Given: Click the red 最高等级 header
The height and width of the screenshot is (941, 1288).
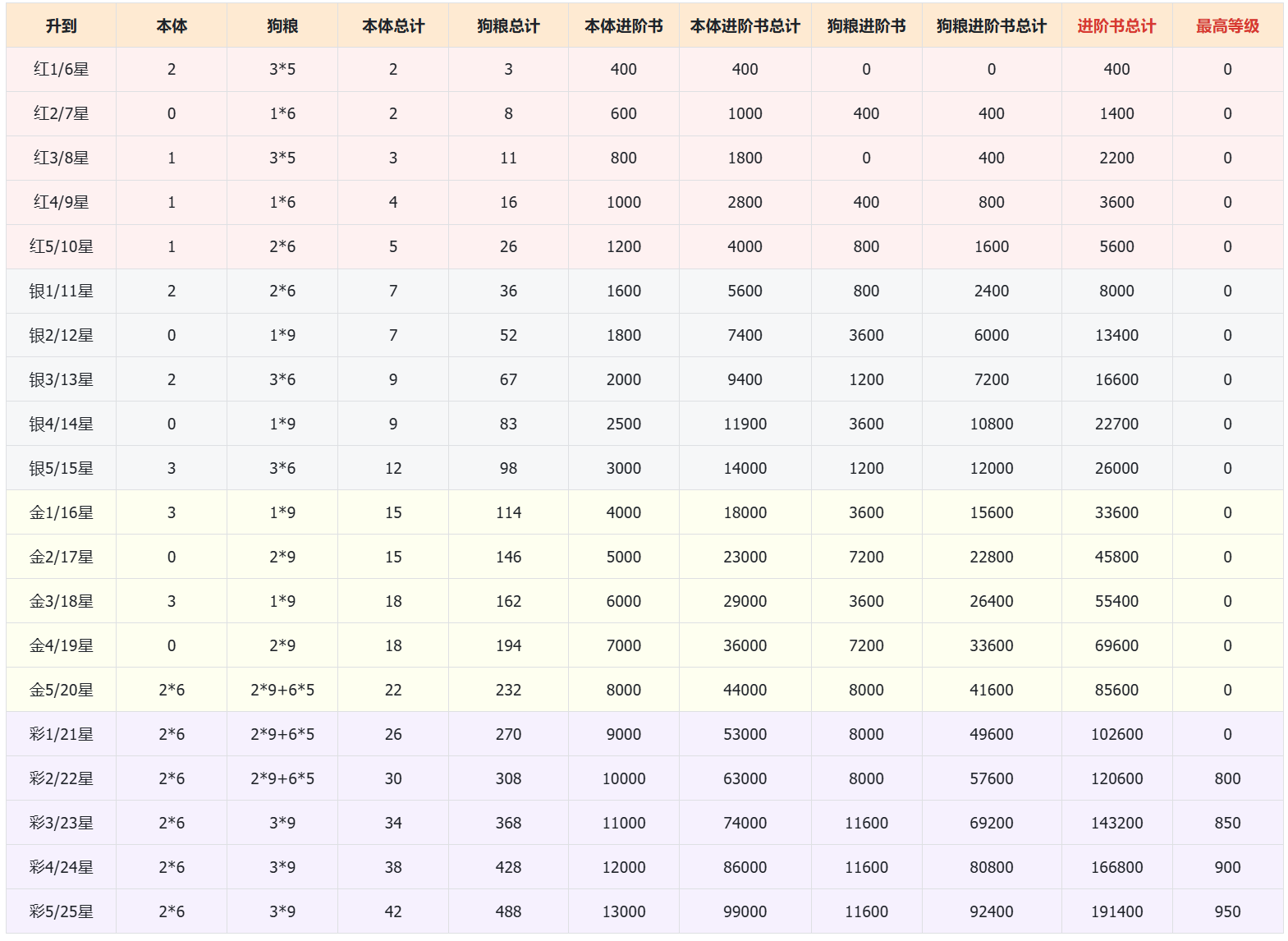Looking at the screenshot, I should (1227, 26).
